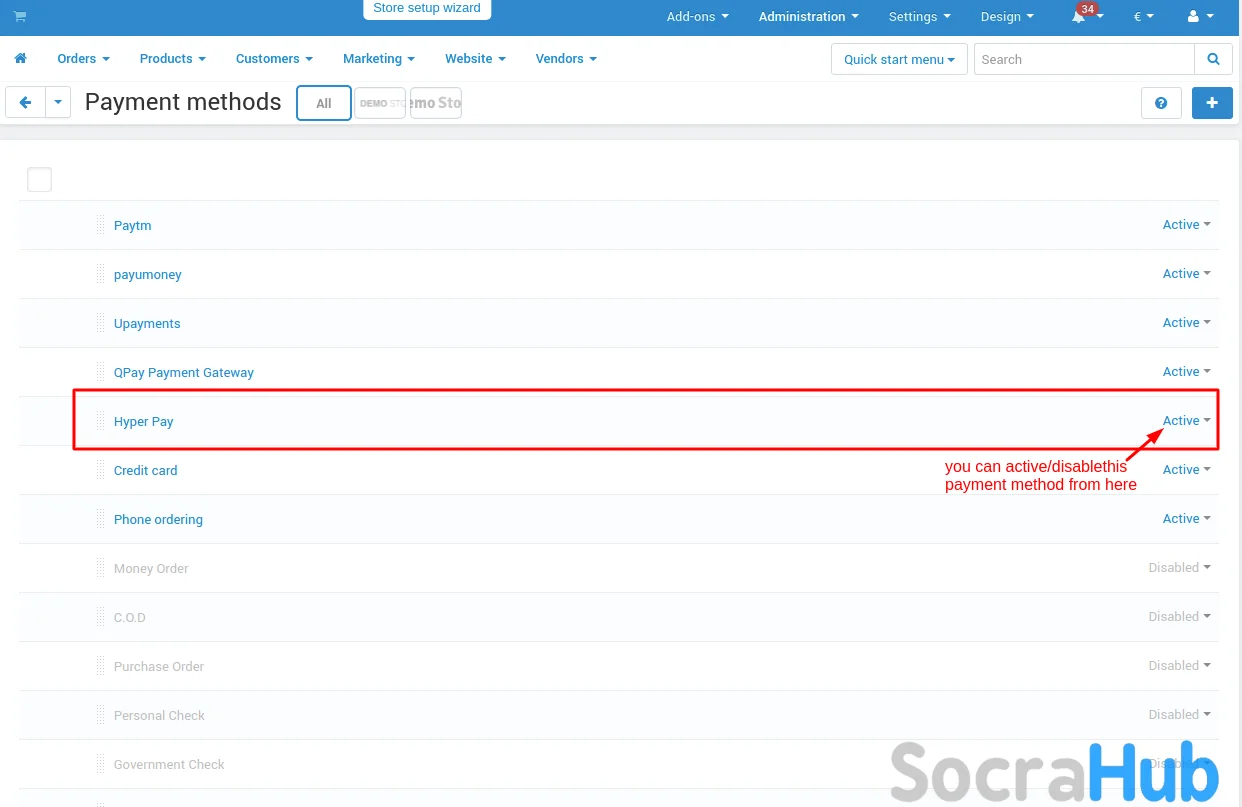Open the Quick start menu dropdown
The image size is (1242, 807).
(898, 59)
